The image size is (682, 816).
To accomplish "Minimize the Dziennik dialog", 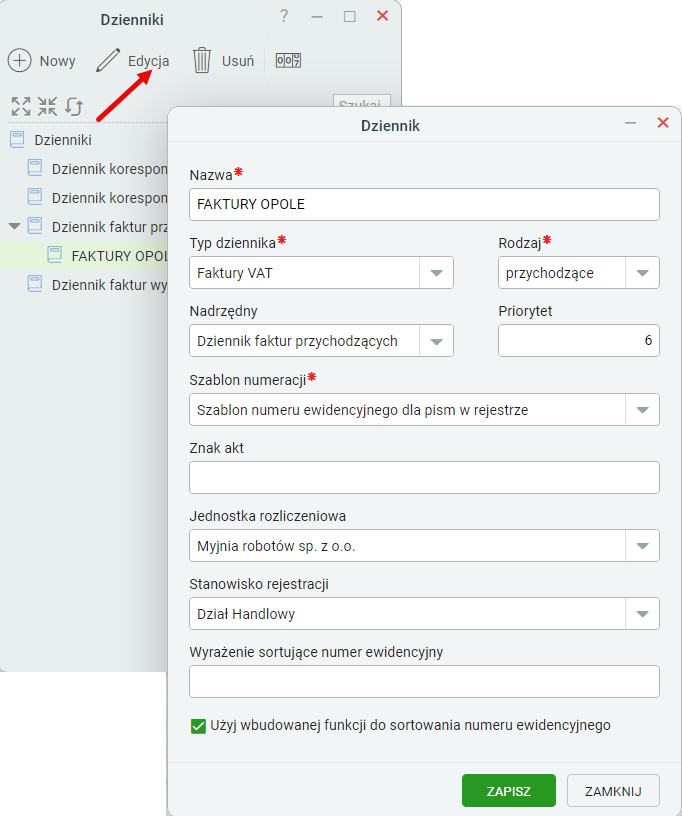I will (x=630, y=123).
